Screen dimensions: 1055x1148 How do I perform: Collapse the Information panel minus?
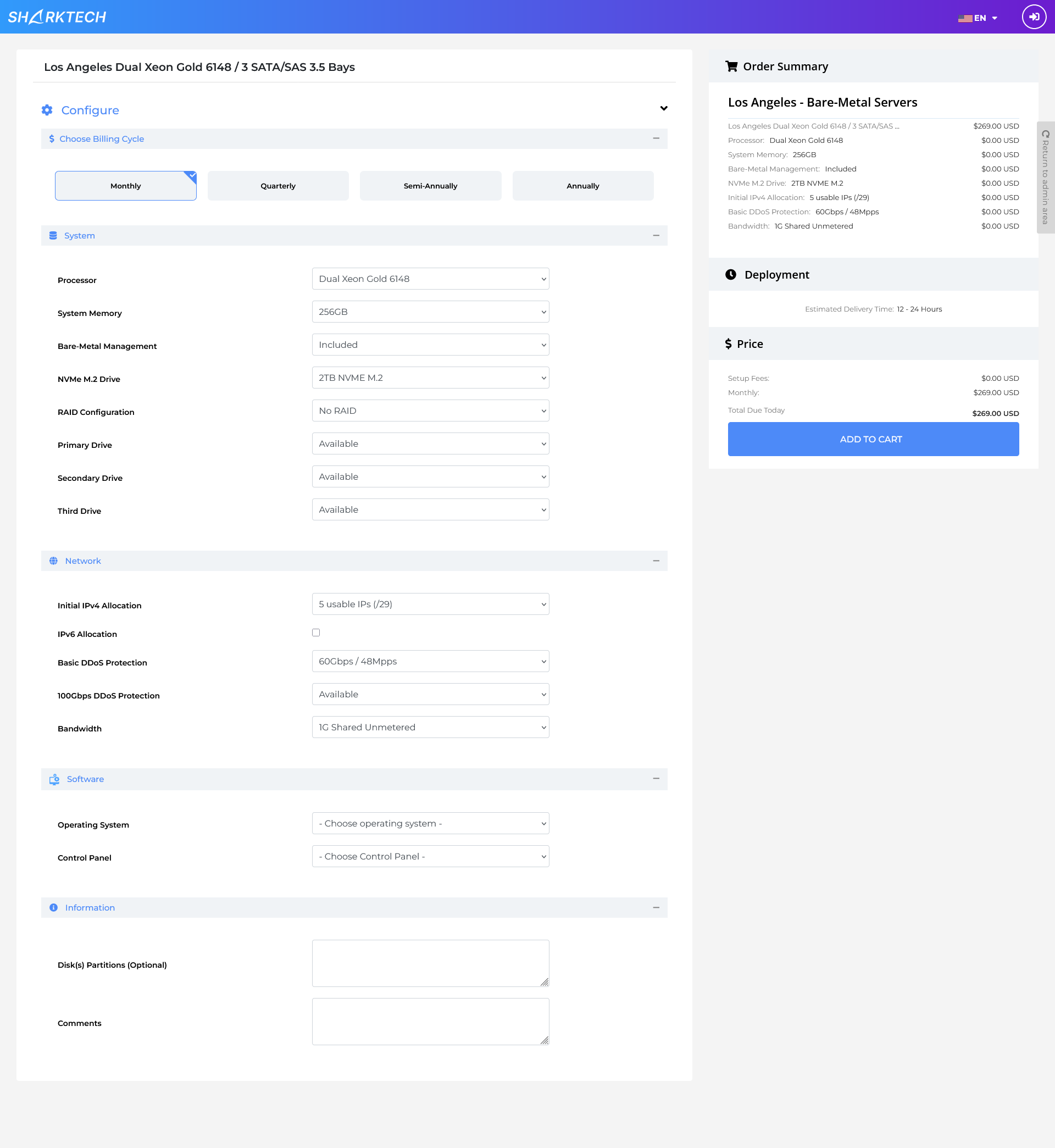(x=656, y=907)
